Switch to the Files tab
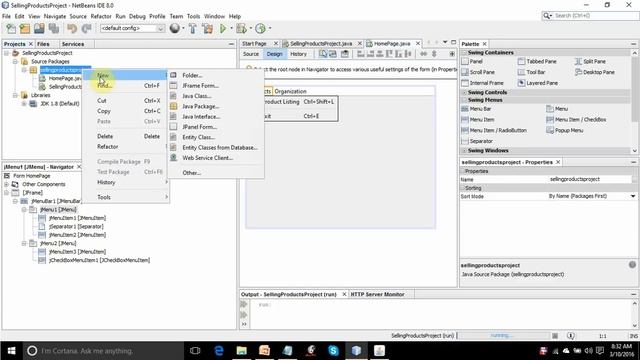This screenshot has width=640, height=360. click(43, 44)
